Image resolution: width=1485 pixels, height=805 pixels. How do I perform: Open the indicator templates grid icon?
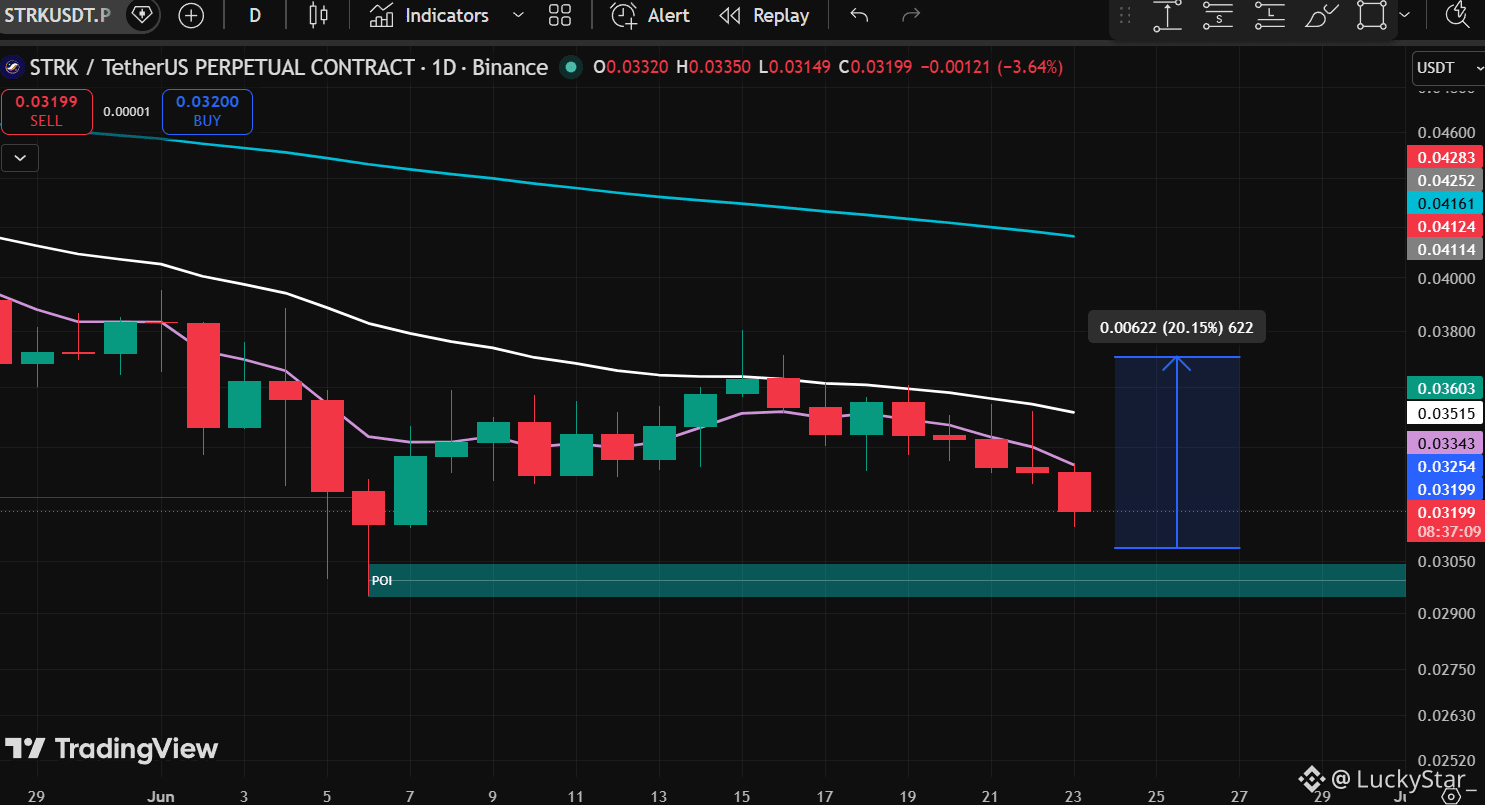point(560,15)
